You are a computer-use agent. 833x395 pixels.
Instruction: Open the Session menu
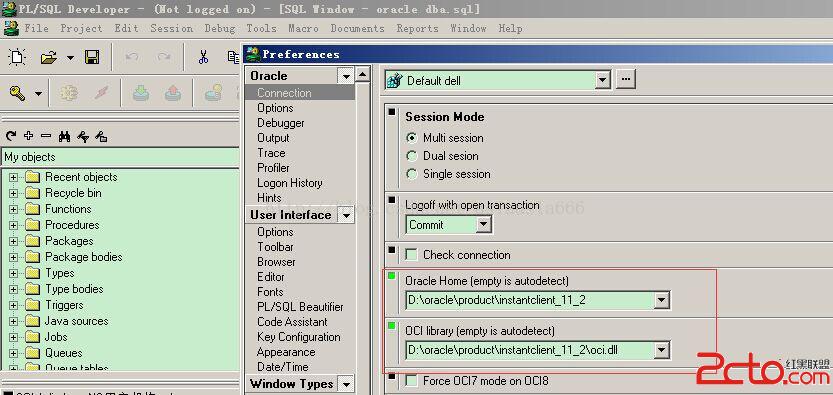click(x=172, y=28)
